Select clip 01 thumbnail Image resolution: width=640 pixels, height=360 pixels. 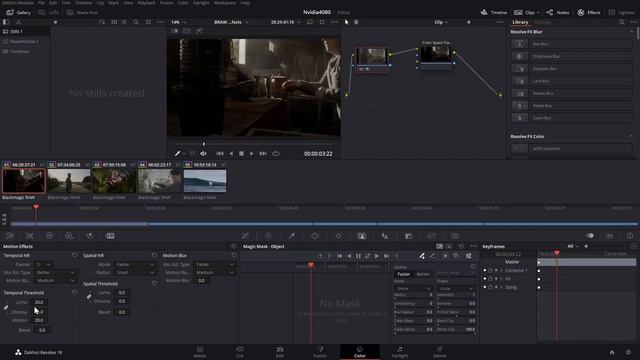24,181
